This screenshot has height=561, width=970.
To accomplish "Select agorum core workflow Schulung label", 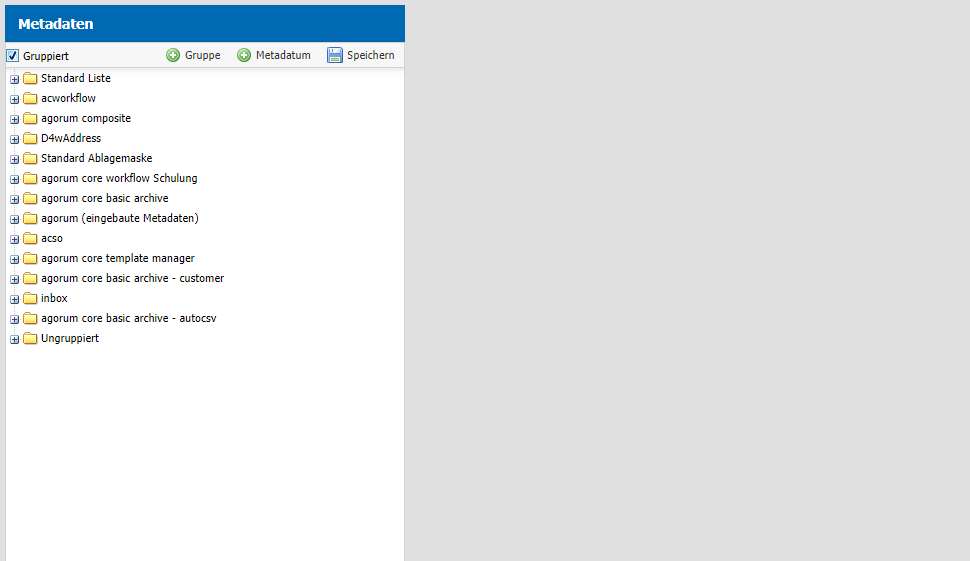I will pyautogui.click(x=119, y=178).
